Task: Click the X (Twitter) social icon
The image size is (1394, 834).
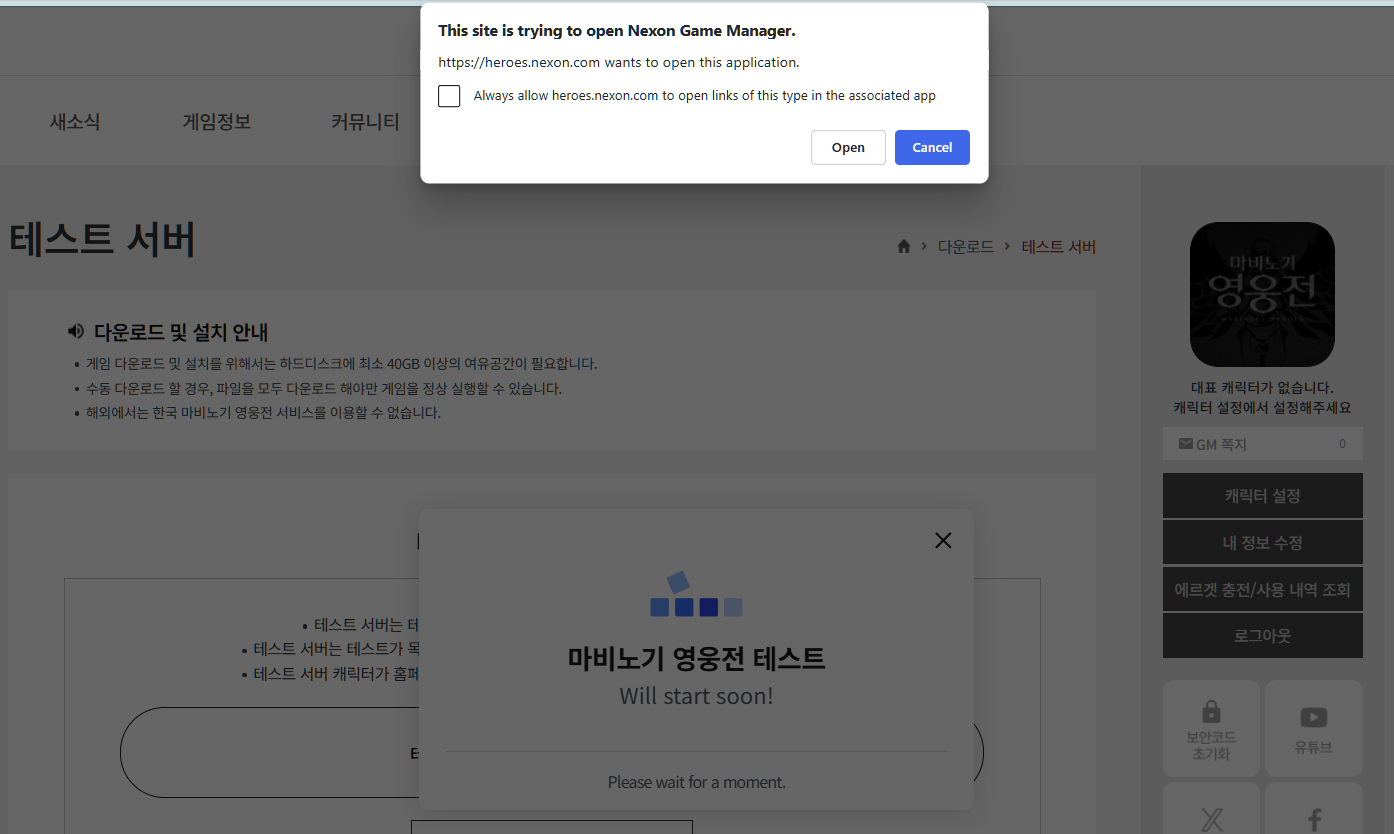Action: pos(1211,821)
